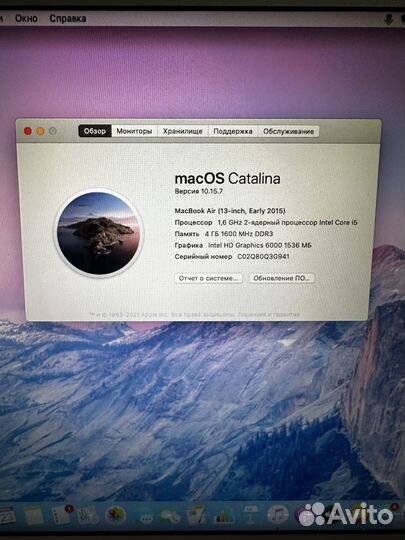
Task: Launch the Music app in the Dock
Action: coord(278,516)
